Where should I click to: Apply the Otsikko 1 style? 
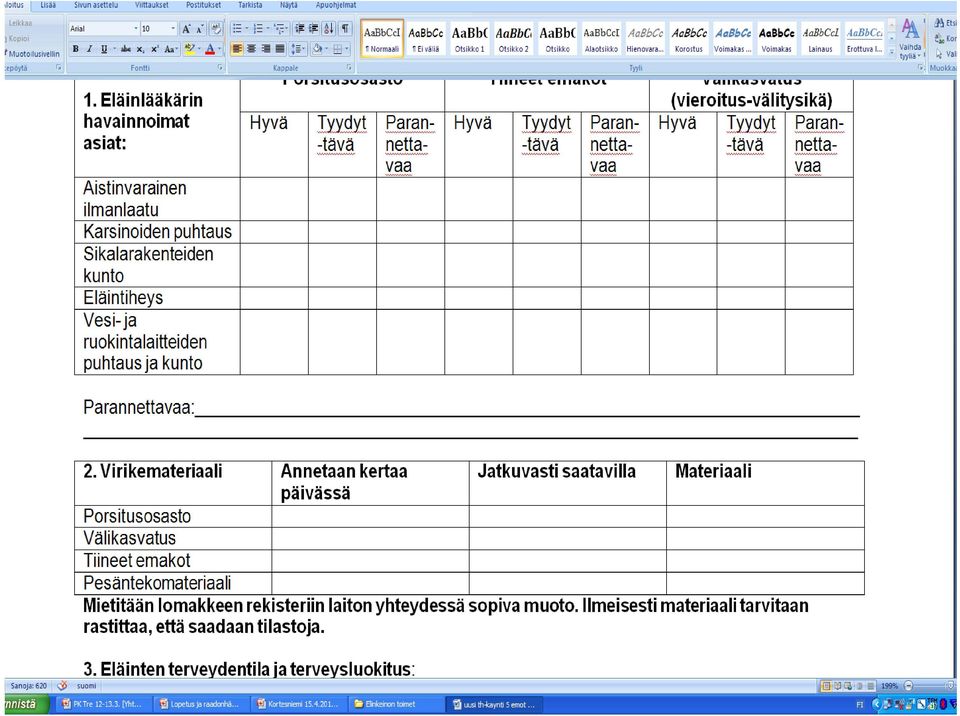[x=470, y=39]
